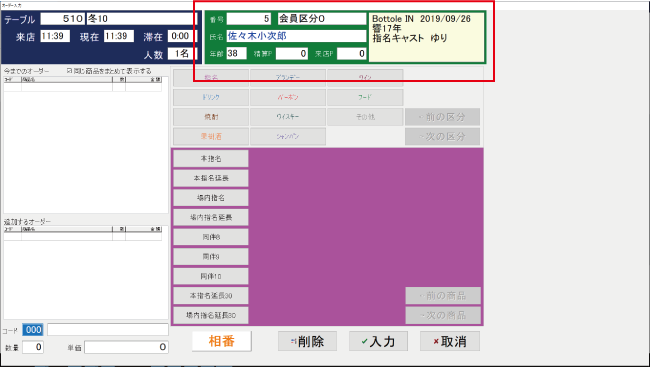Go to 次の区分 category page
Viewport: 650px width, 367px height.
point(442,136)
